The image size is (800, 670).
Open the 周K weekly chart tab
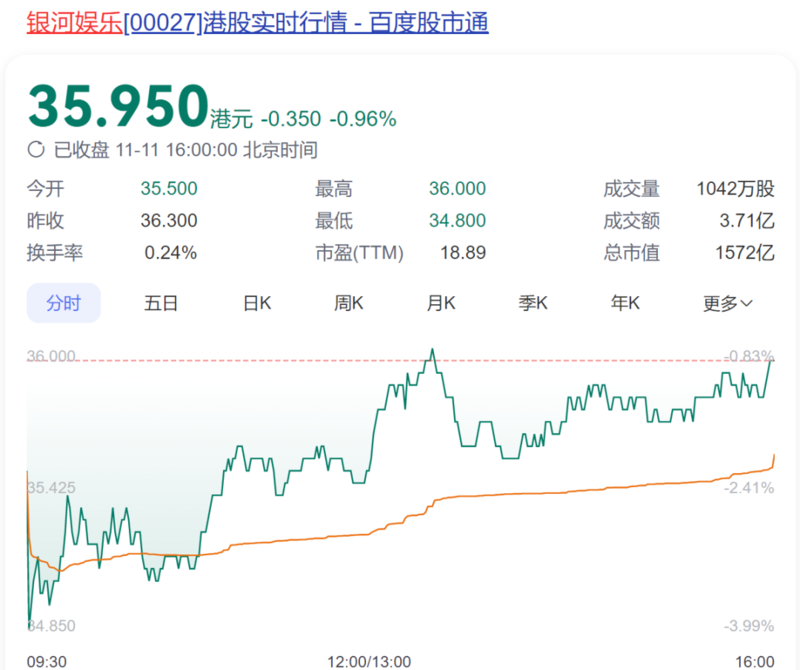pyautogui.click(x=349, y=303)
